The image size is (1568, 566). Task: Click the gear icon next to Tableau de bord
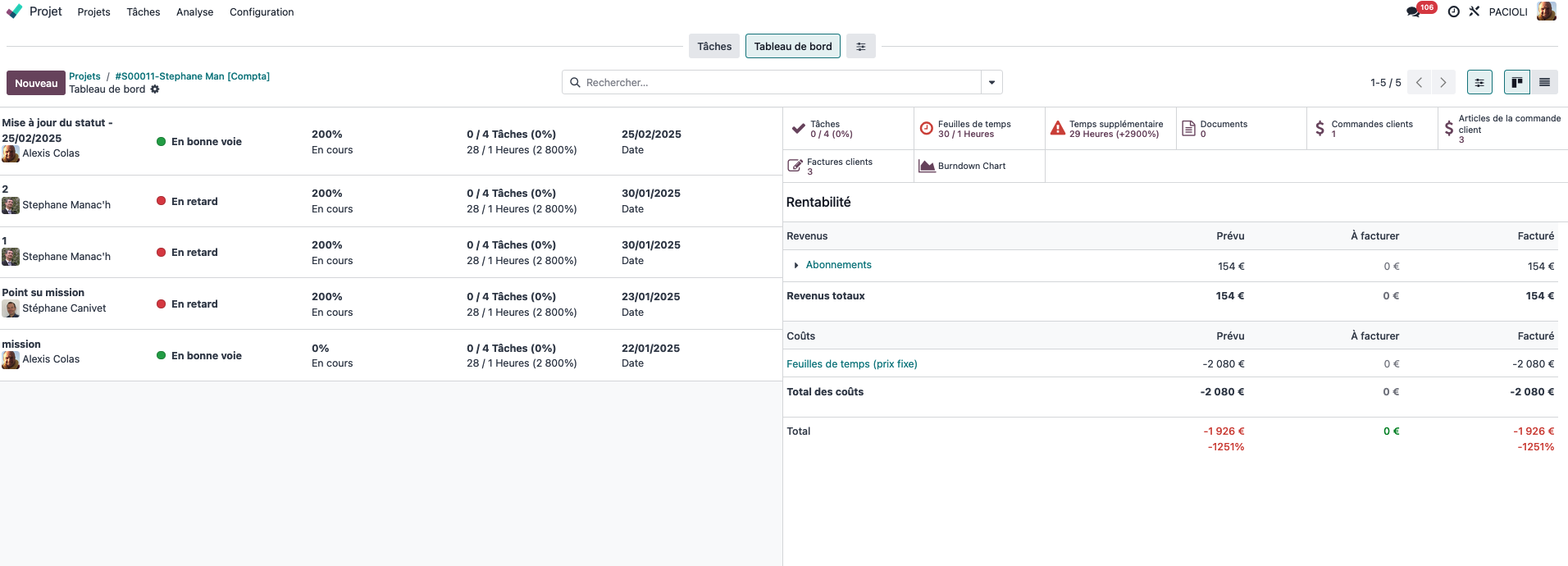point(155,89)
